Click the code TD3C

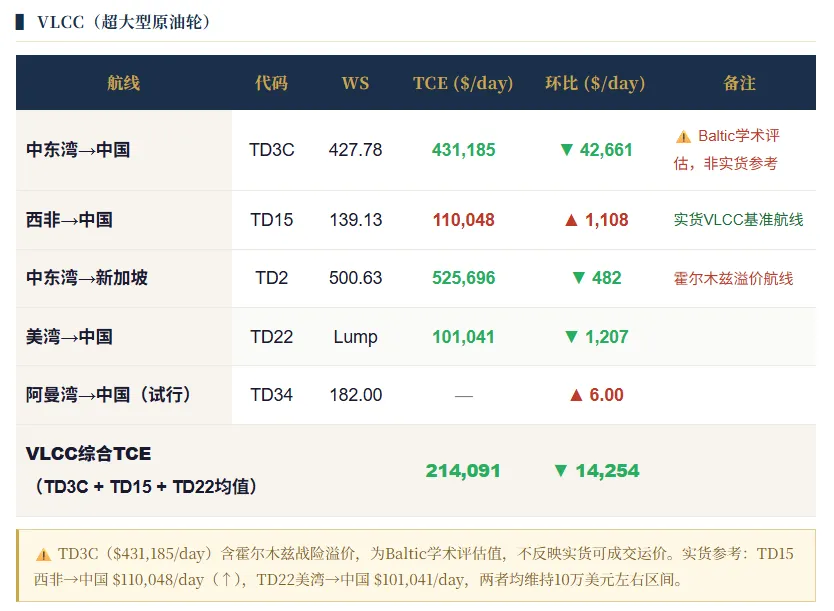pos(271,150)
